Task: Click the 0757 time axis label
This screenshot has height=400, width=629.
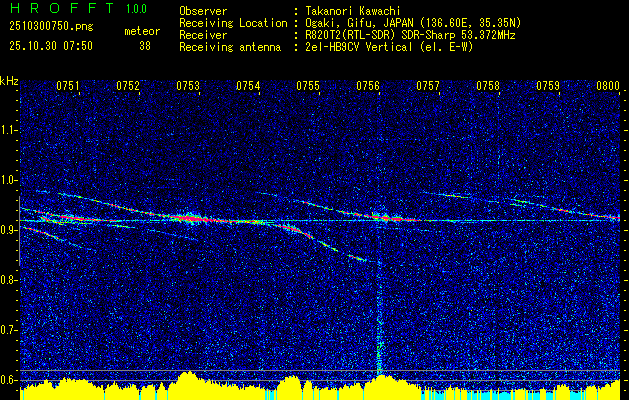Action: coord(428,86)
